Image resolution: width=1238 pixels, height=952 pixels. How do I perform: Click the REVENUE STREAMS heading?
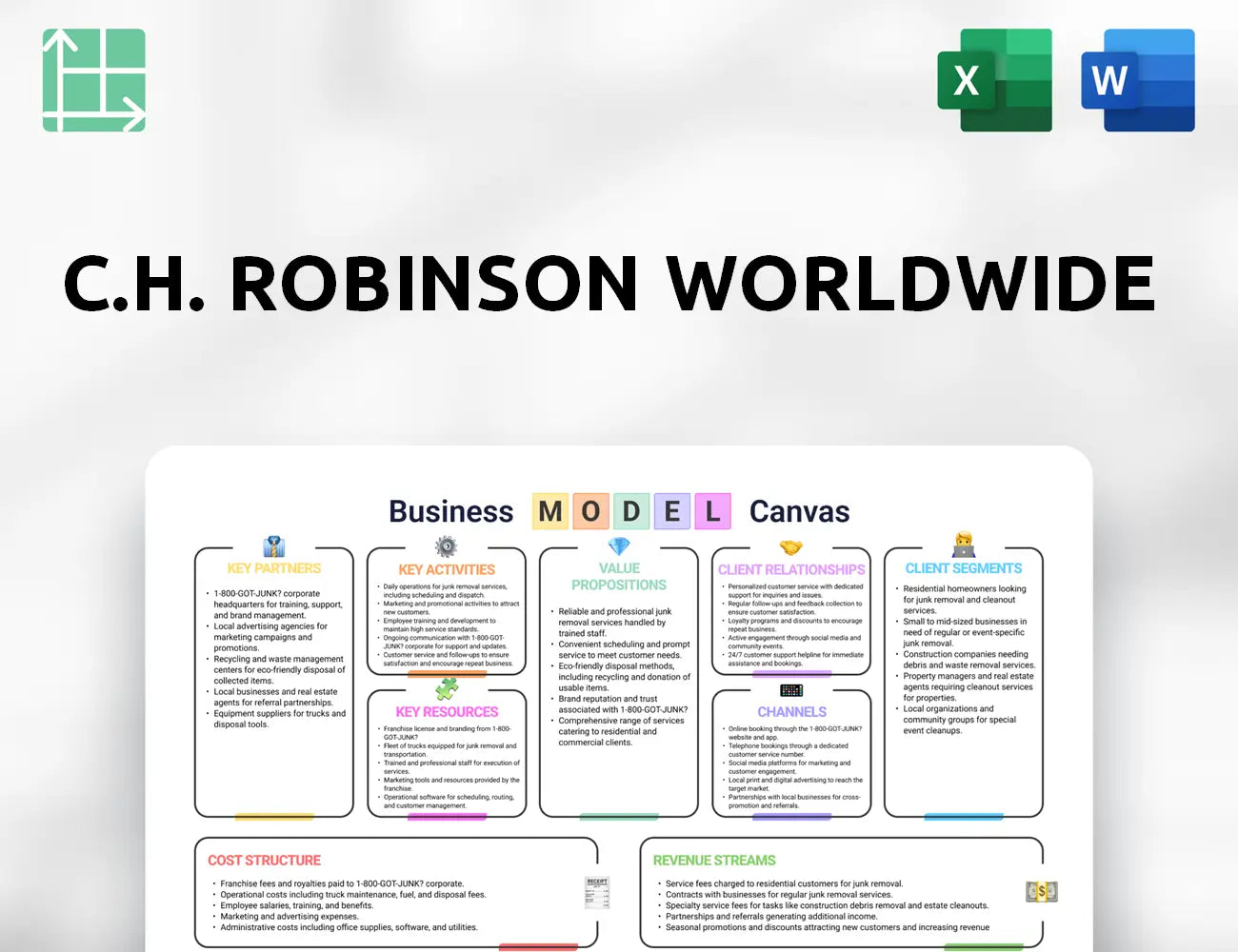pyautogui.click(x=714, y=861)
